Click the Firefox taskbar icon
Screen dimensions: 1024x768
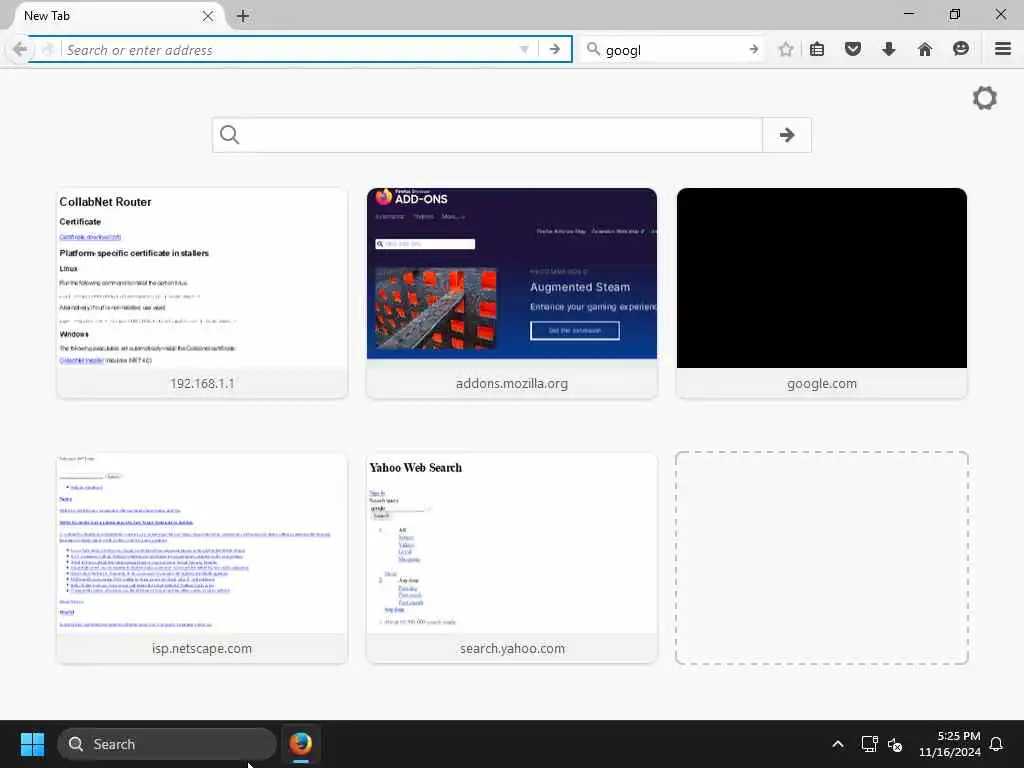click(300, 744)
